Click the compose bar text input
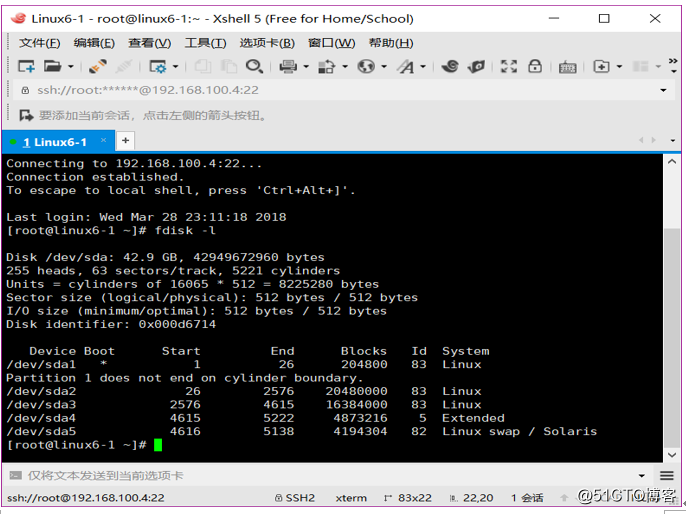 328,475
